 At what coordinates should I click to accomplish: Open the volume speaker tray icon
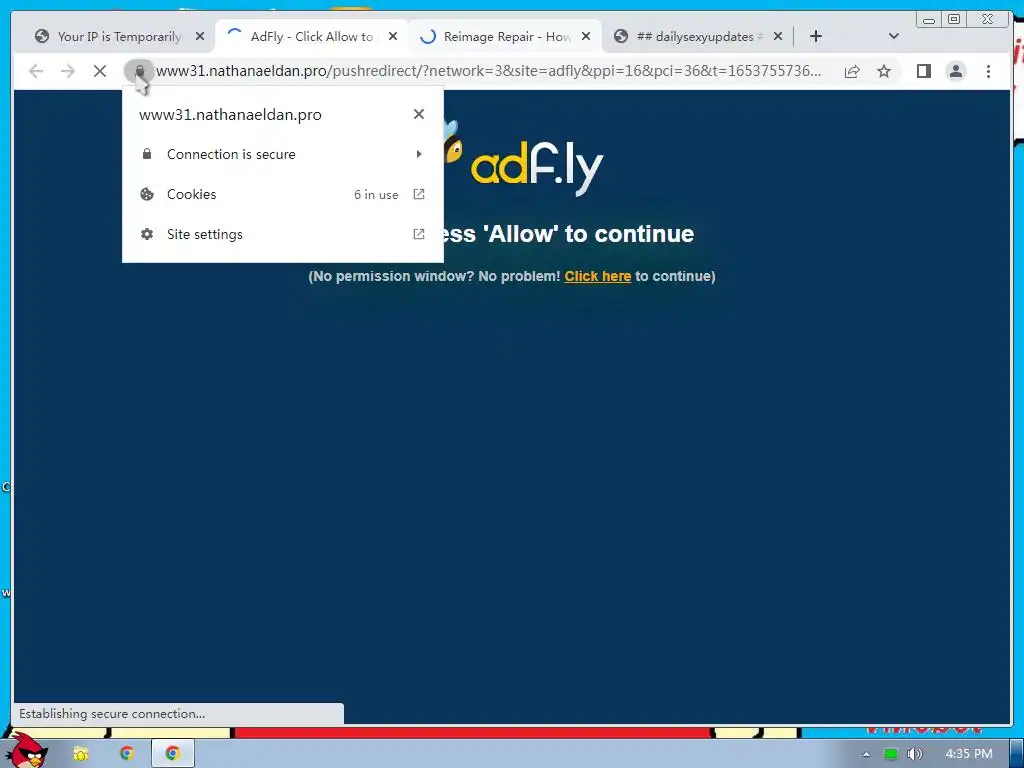tap(914, 754)
